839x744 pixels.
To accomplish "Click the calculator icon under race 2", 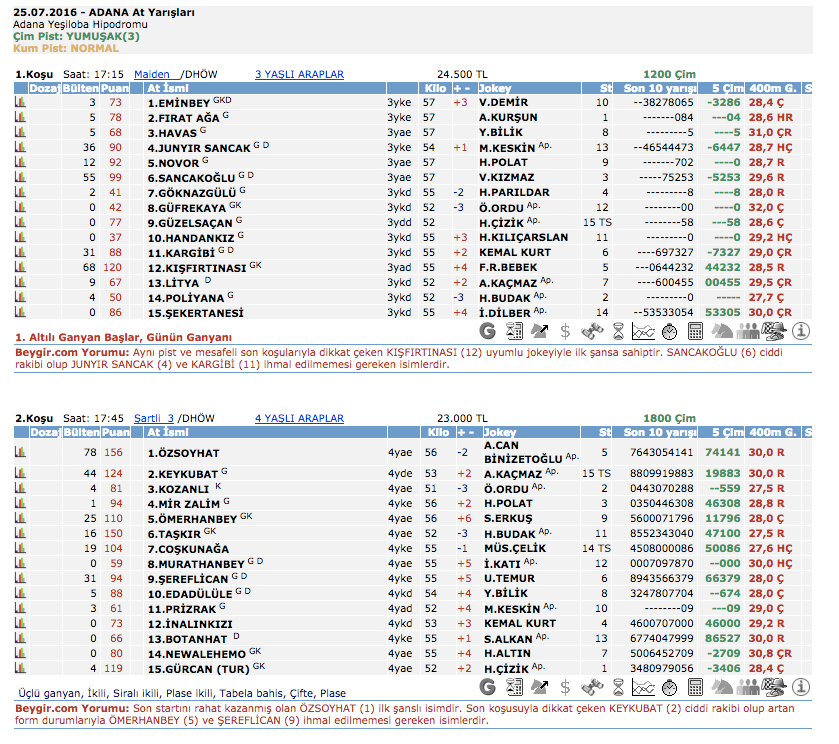I will click(697, 688).
